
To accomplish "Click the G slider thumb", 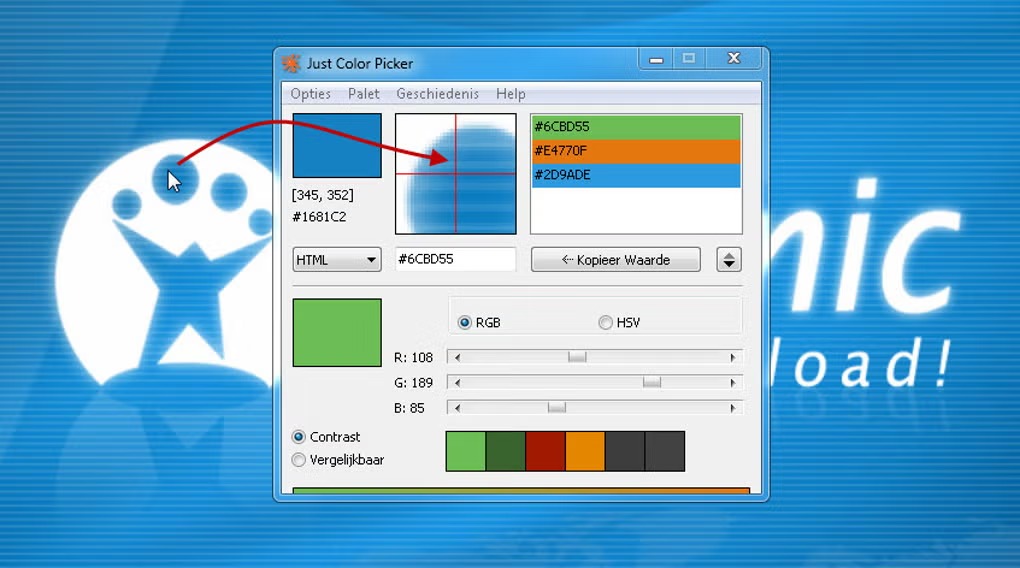I will [x=652, y=383].
